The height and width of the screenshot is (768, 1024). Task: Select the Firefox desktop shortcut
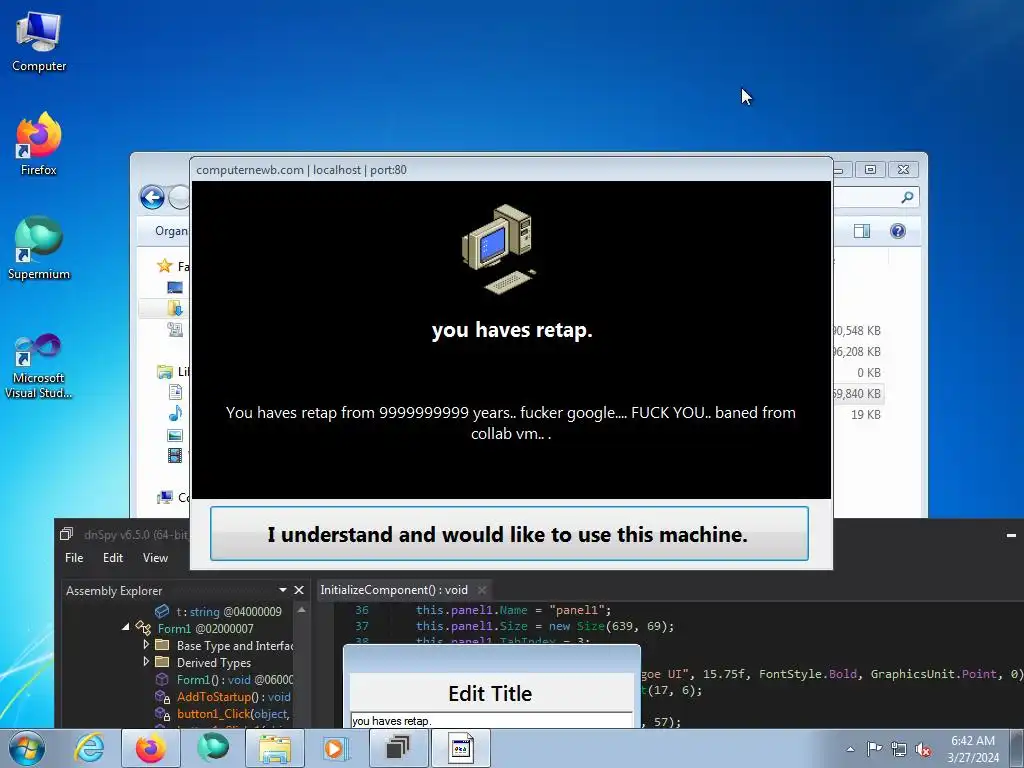[39, 144]
